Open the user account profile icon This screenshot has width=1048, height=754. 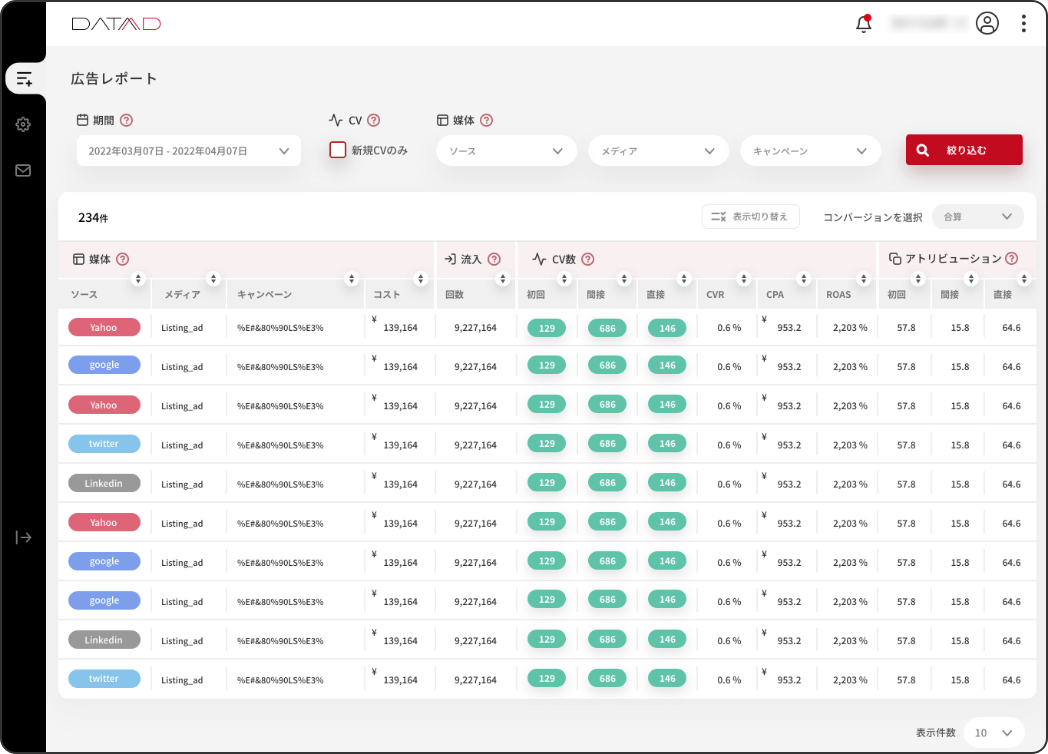tap(987, 24)
